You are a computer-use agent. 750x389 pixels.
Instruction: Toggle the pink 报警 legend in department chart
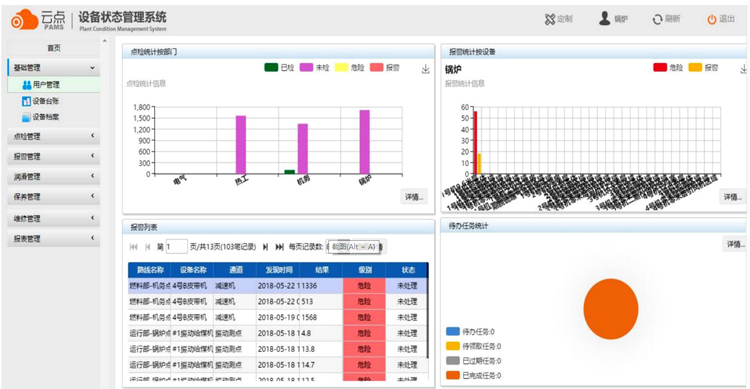(376, 67)
